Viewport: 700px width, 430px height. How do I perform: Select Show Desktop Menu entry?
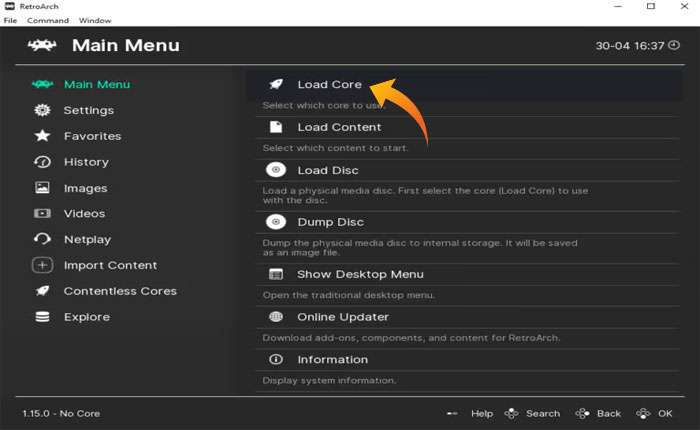360,274
